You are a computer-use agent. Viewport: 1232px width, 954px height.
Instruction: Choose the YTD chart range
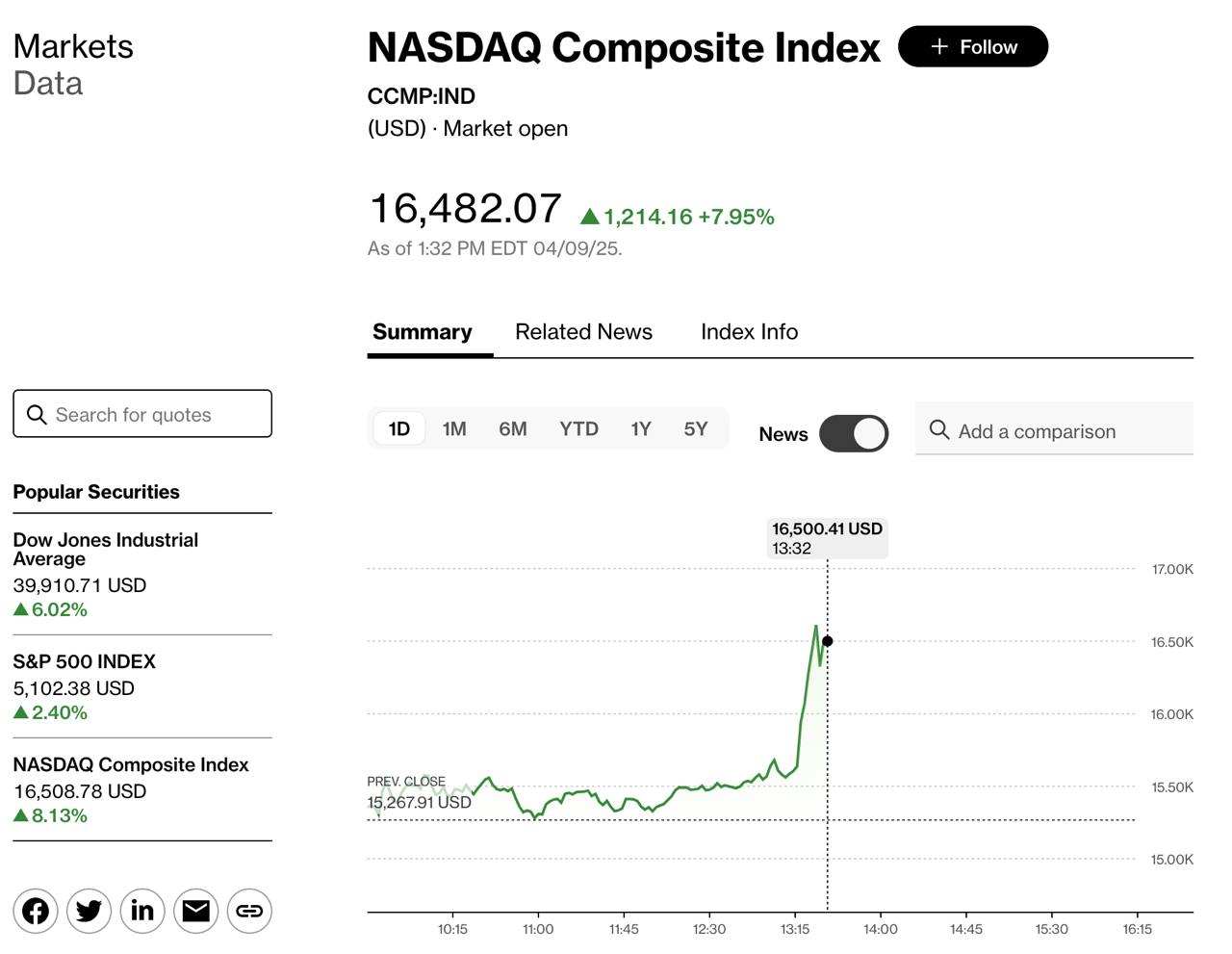pyautogui.click(x=578, y=429)
